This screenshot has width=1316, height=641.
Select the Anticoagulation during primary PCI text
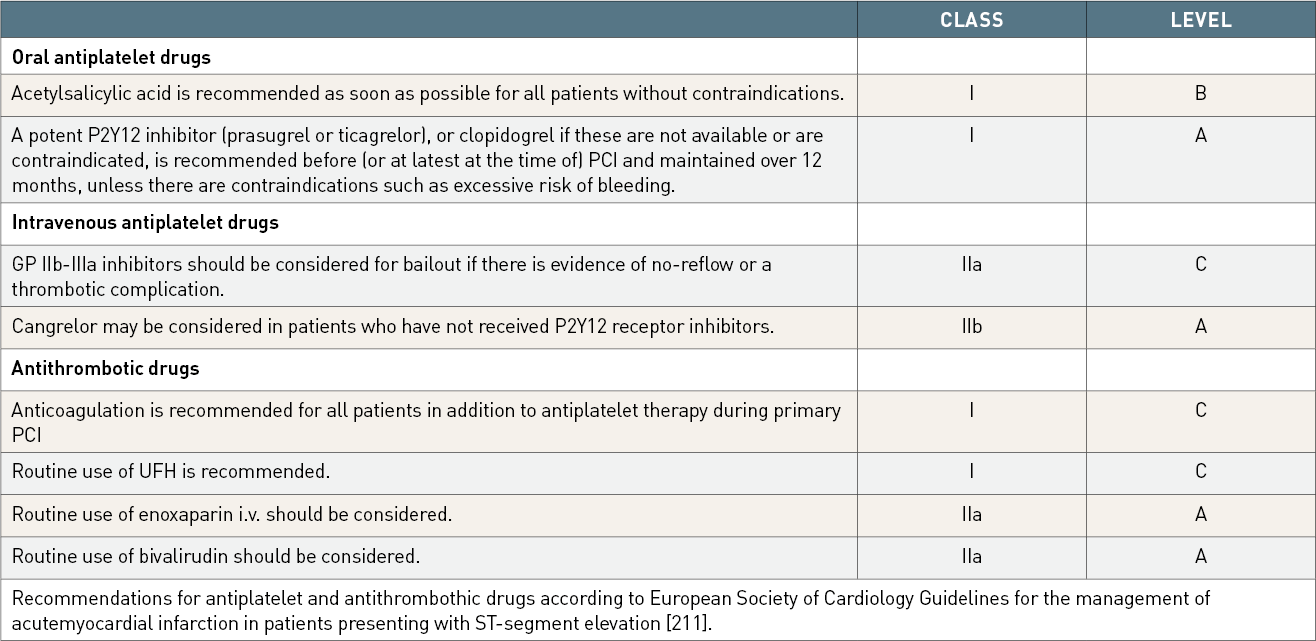coord(426,421)
